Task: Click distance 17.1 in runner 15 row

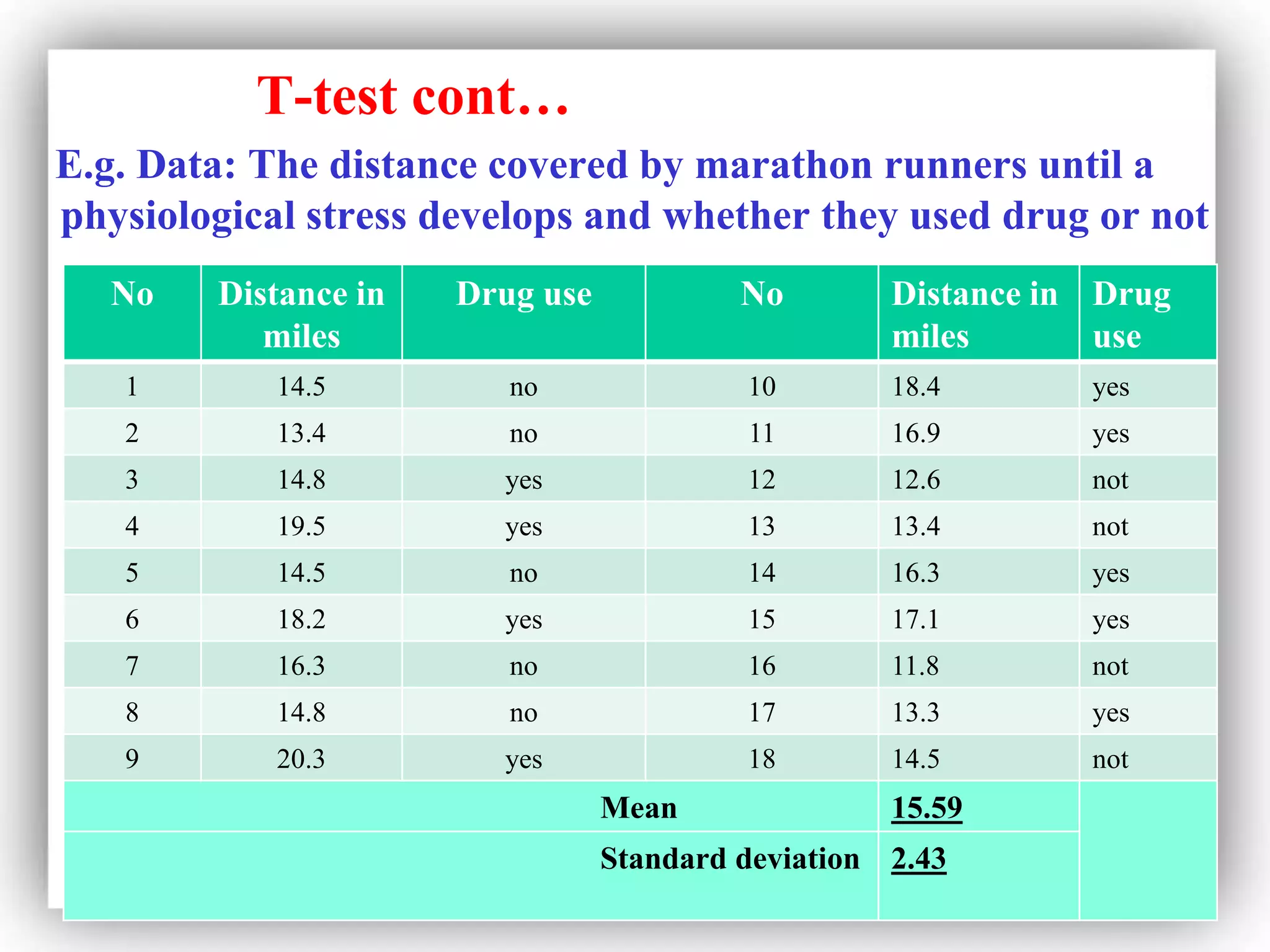Action: point(916,619)
